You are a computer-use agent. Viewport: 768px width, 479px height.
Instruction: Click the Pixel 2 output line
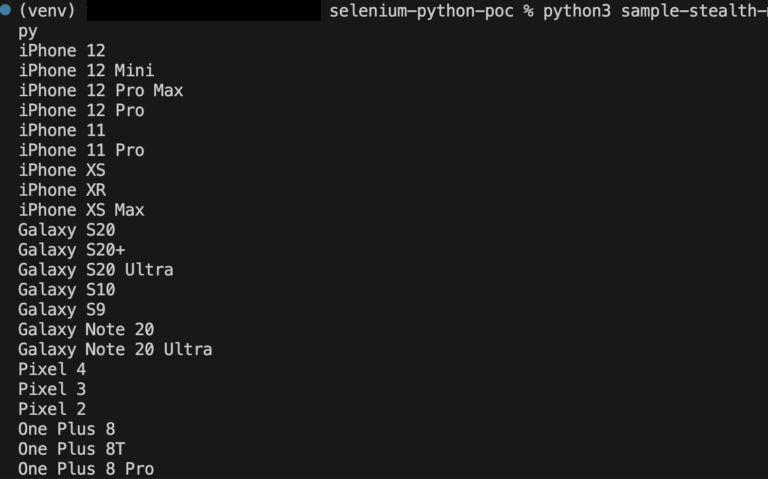pos(52,409)
